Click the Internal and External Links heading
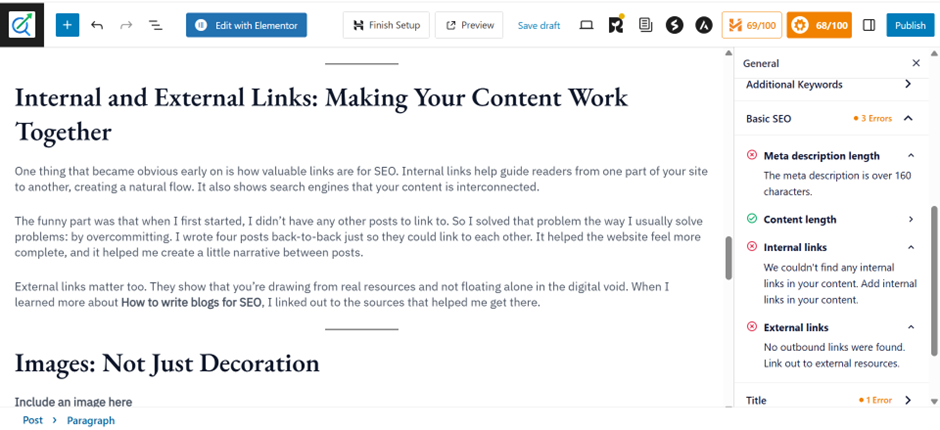This screenshot has height=430, width=940. coord(321,114)
